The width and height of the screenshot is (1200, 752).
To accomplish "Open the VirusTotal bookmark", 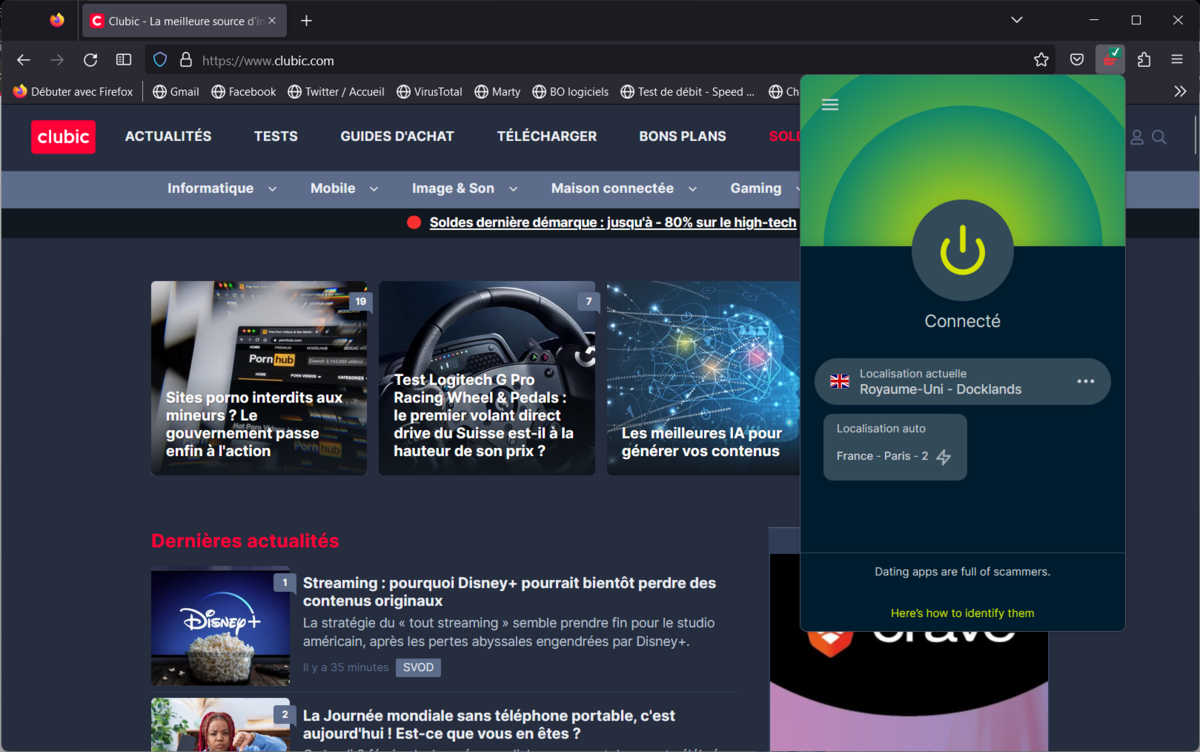I will click(429, 91).
